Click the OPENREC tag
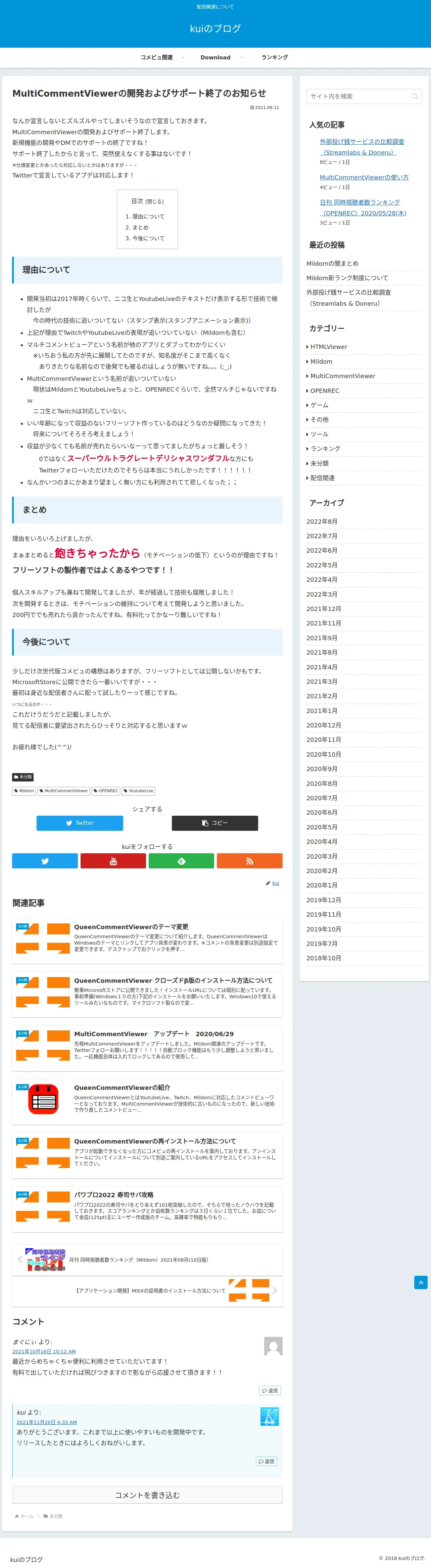The height and width of the screenshot is (1568, 431). [x=106, y=791]
